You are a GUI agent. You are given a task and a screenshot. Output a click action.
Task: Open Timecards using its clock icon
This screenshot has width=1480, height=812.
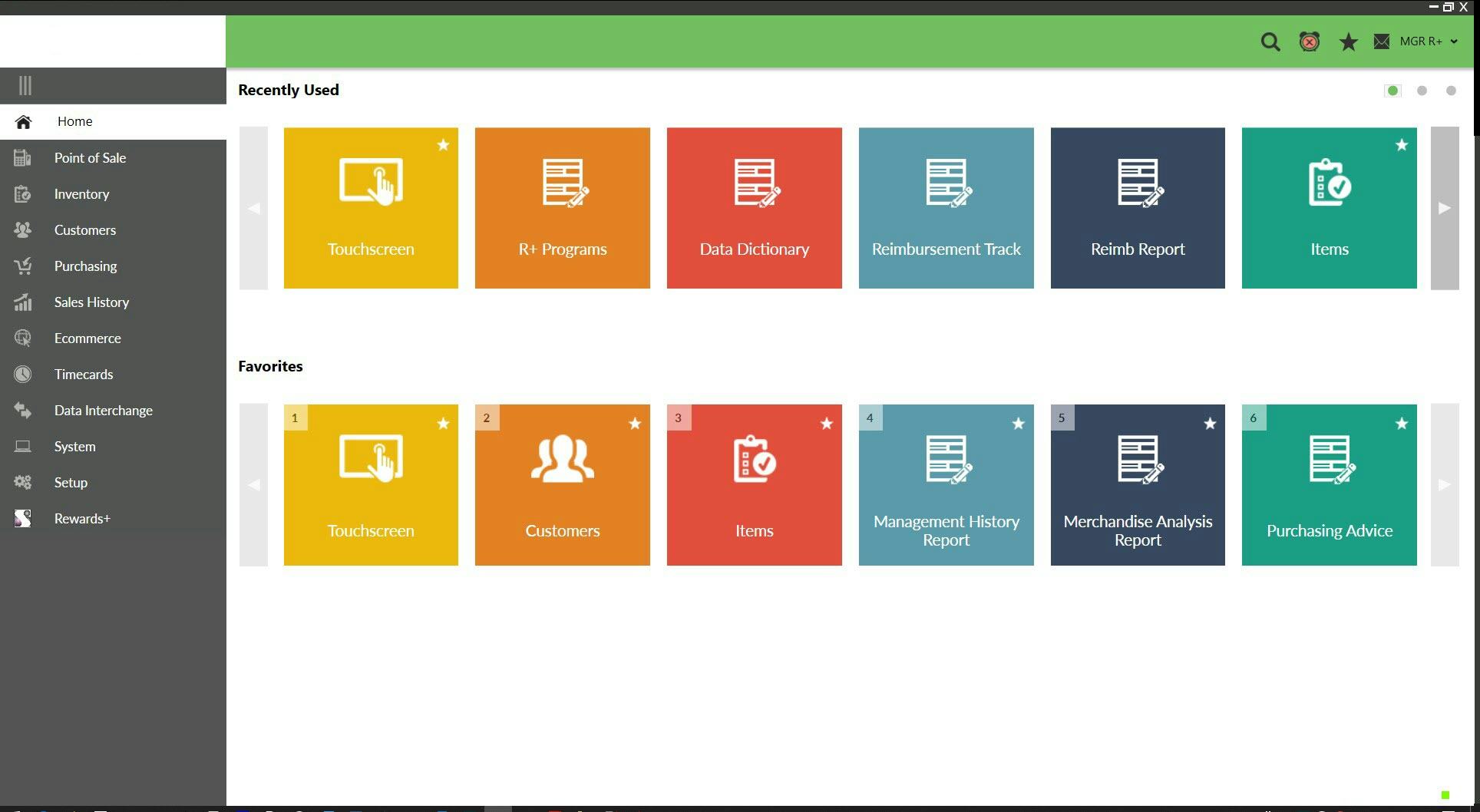click(x=23, y=374)
